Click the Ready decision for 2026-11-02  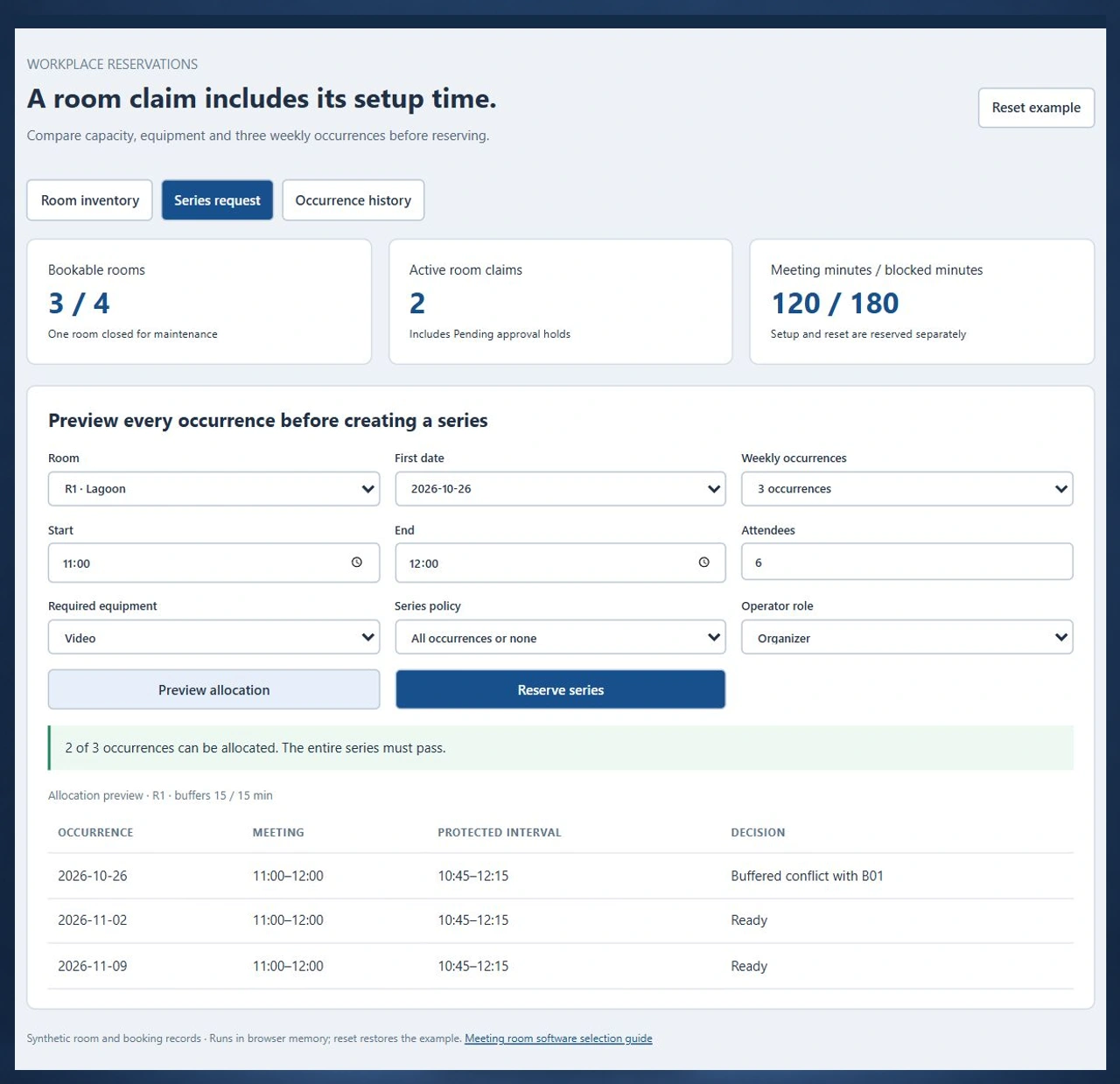749,920
